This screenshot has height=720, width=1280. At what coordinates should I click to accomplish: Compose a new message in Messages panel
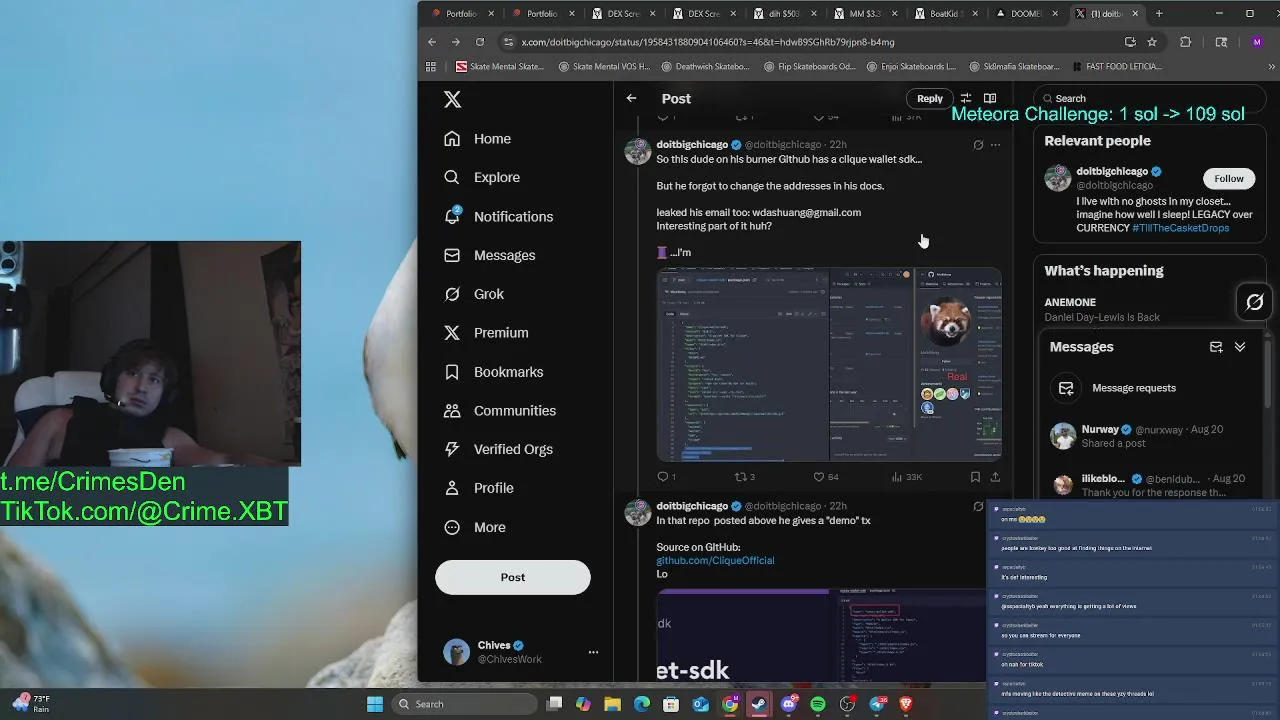click(x=1216, y=347)
